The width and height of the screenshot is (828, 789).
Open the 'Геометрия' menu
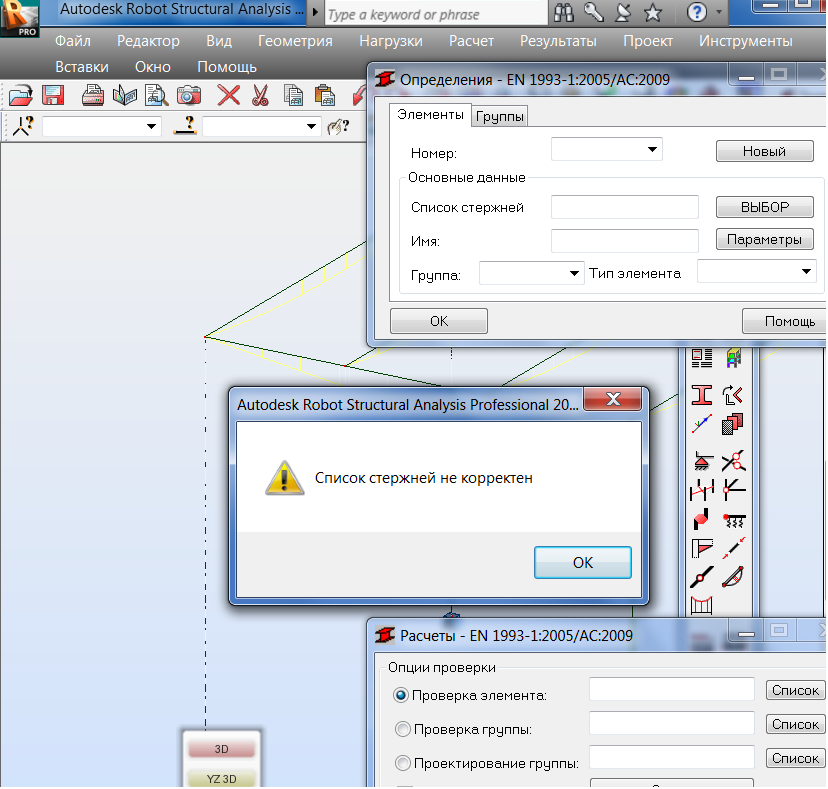point(295,41)
